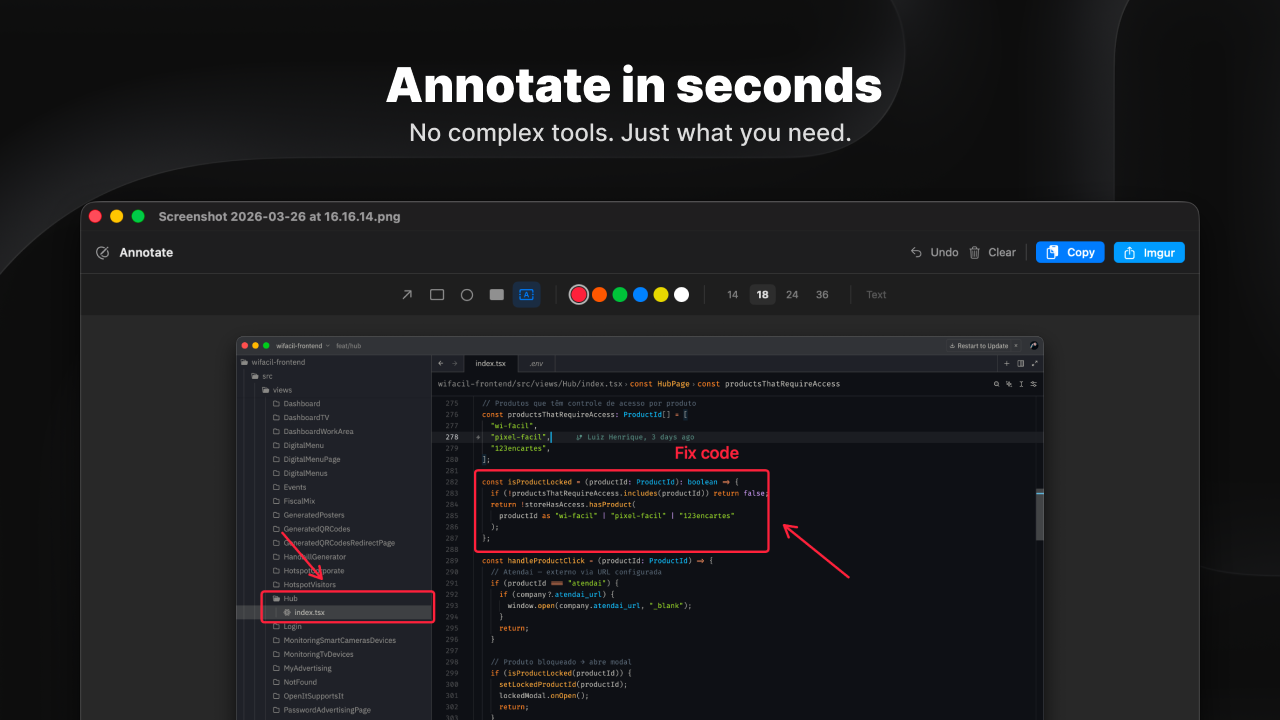Expand the OpenItSupportsIt folder
Screen dimensions: 1280x720
[308, 696]
